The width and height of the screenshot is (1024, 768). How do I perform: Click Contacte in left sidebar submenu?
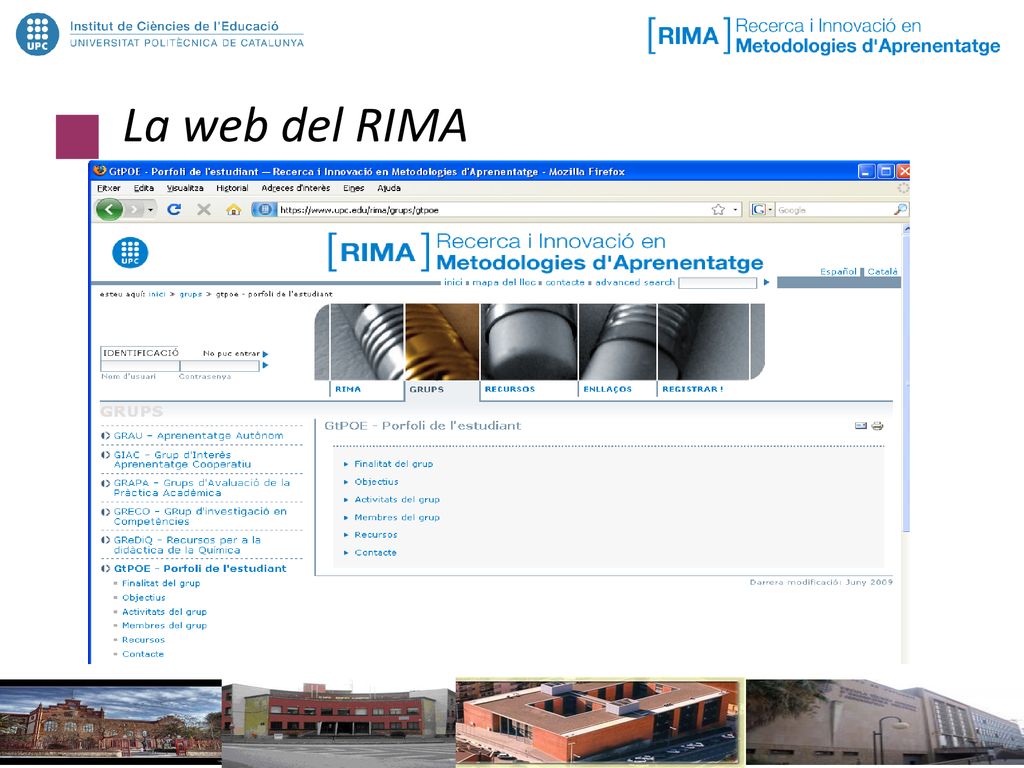coord(143,654)
